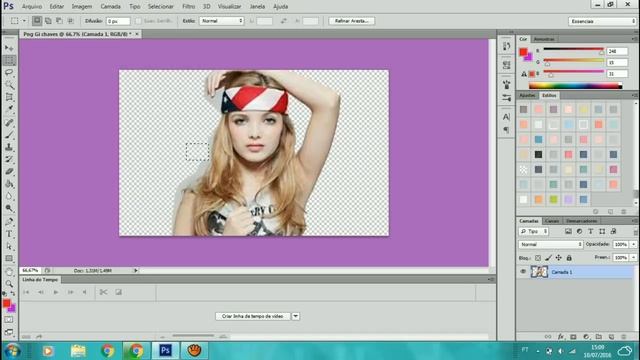The height and width of the screenshot is (360, 640).
Task: Select the Hand tool
Action: pyautogui.click(x=9, y=271)
